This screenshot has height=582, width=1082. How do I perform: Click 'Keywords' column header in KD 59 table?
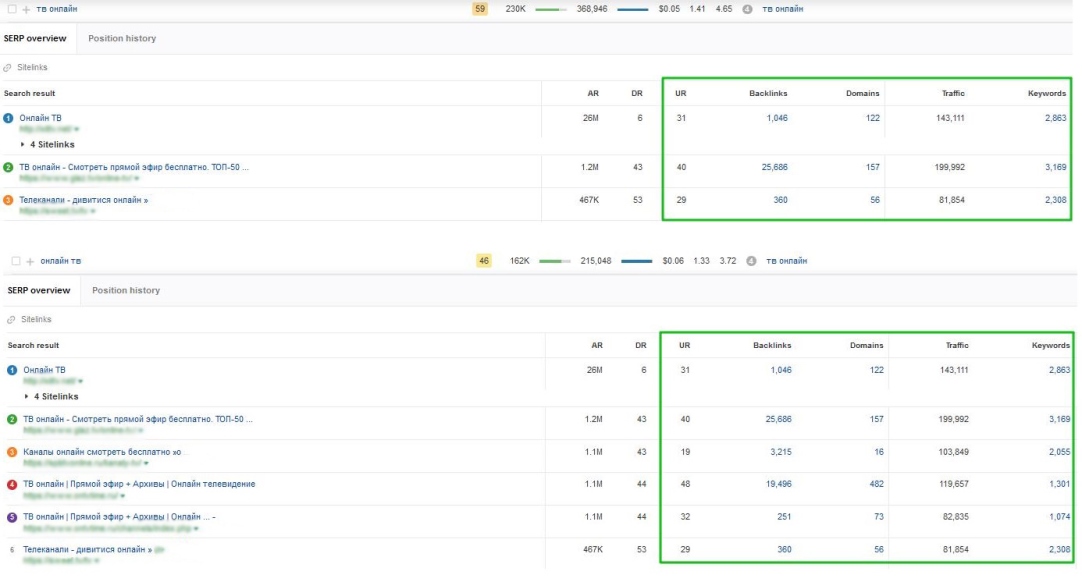pos(1047,93)
